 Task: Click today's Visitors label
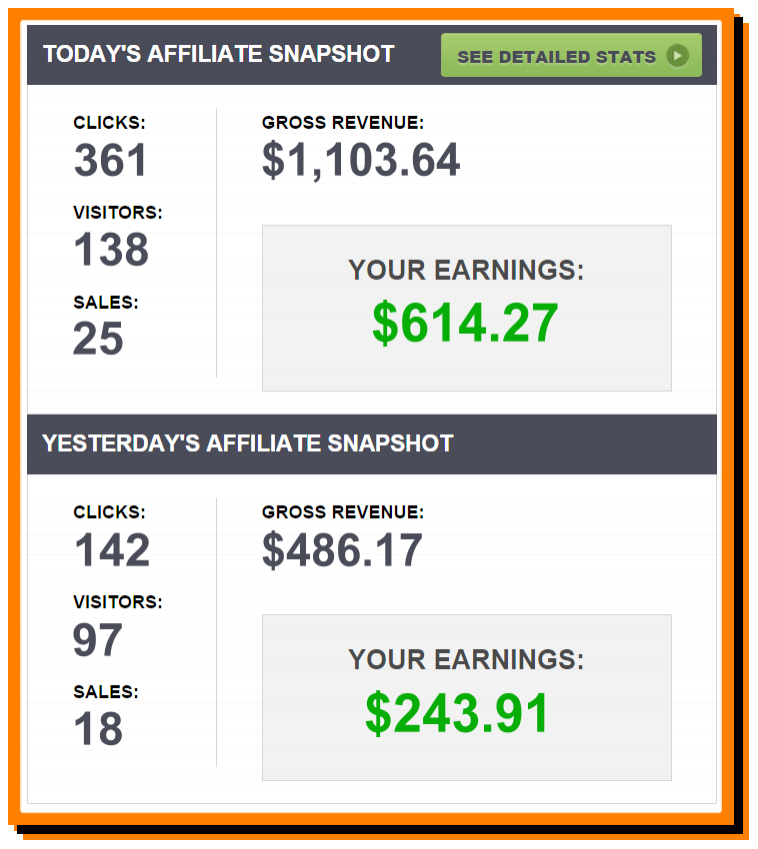coord(118,213)
